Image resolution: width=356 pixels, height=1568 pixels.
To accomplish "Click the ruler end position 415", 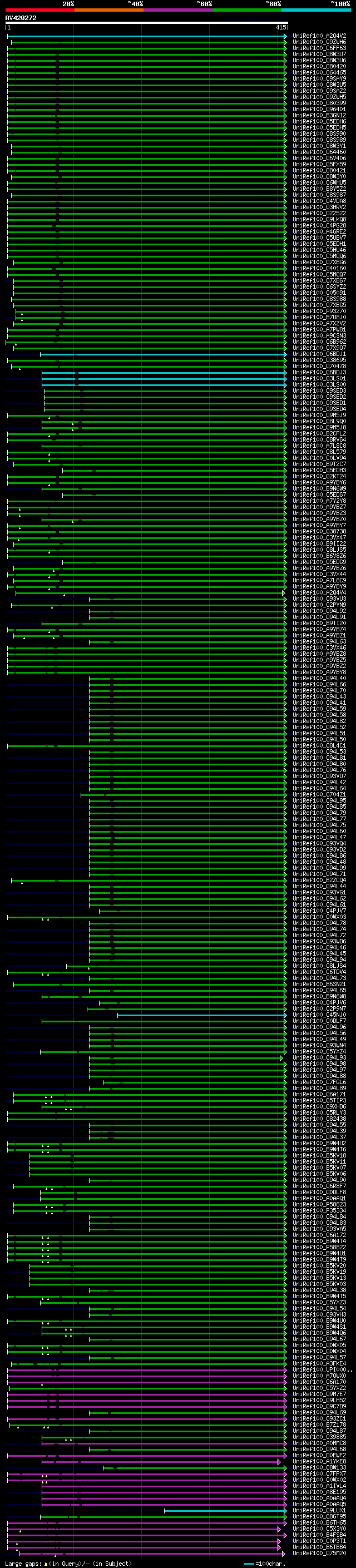I will pos(280,27).
